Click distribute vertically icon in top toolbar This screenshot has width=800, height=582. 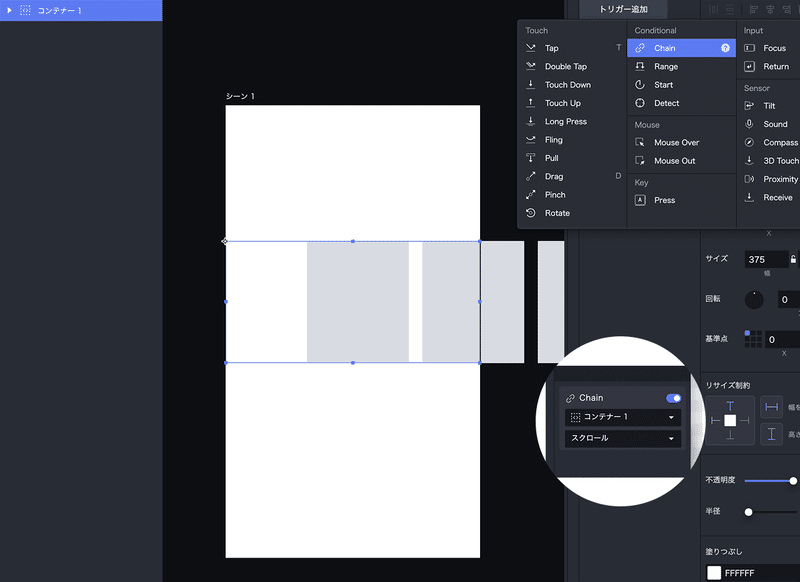730,9
